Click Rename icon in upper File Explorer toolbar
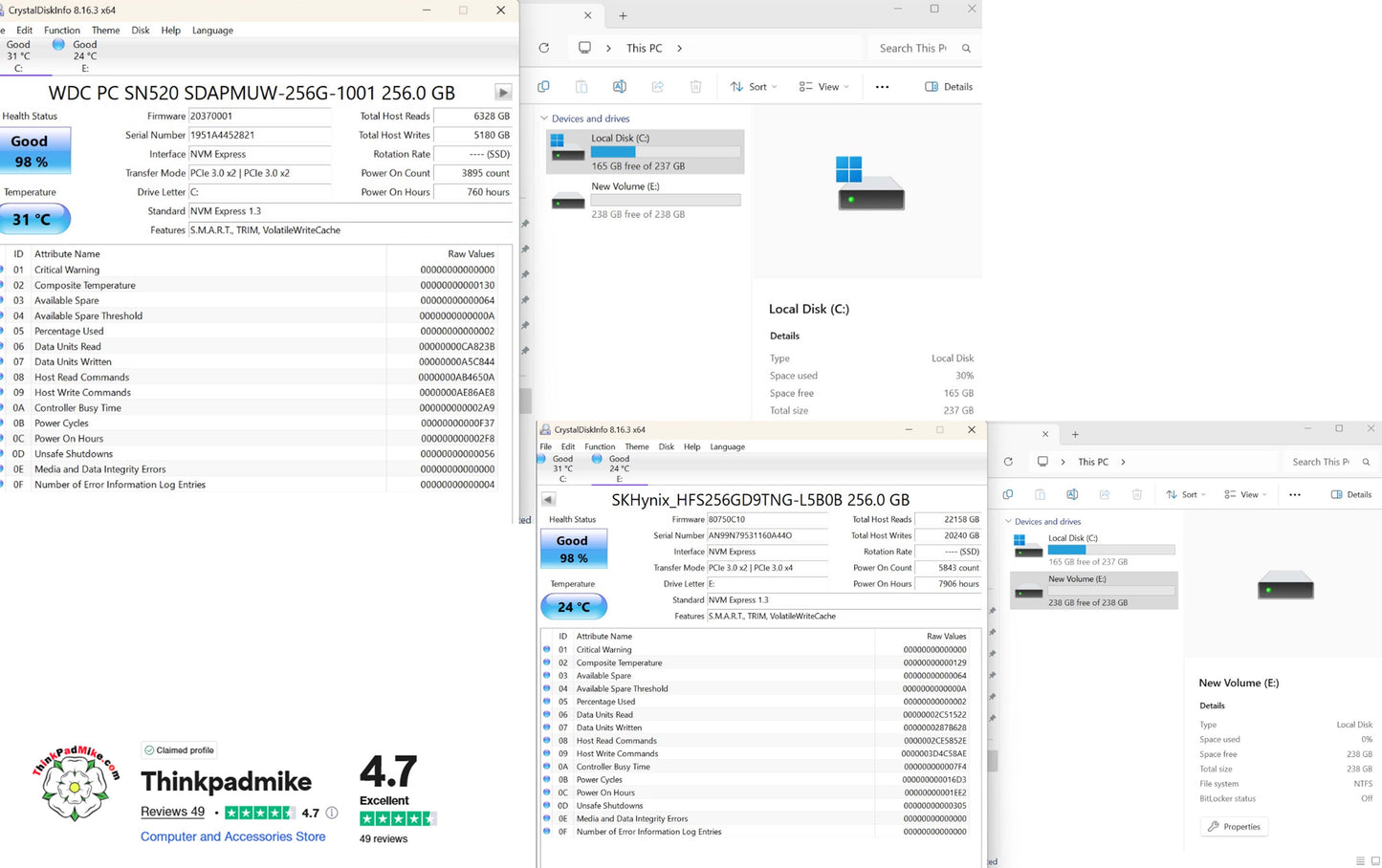This screenshot has width=1382, height=868. (620, 87)
